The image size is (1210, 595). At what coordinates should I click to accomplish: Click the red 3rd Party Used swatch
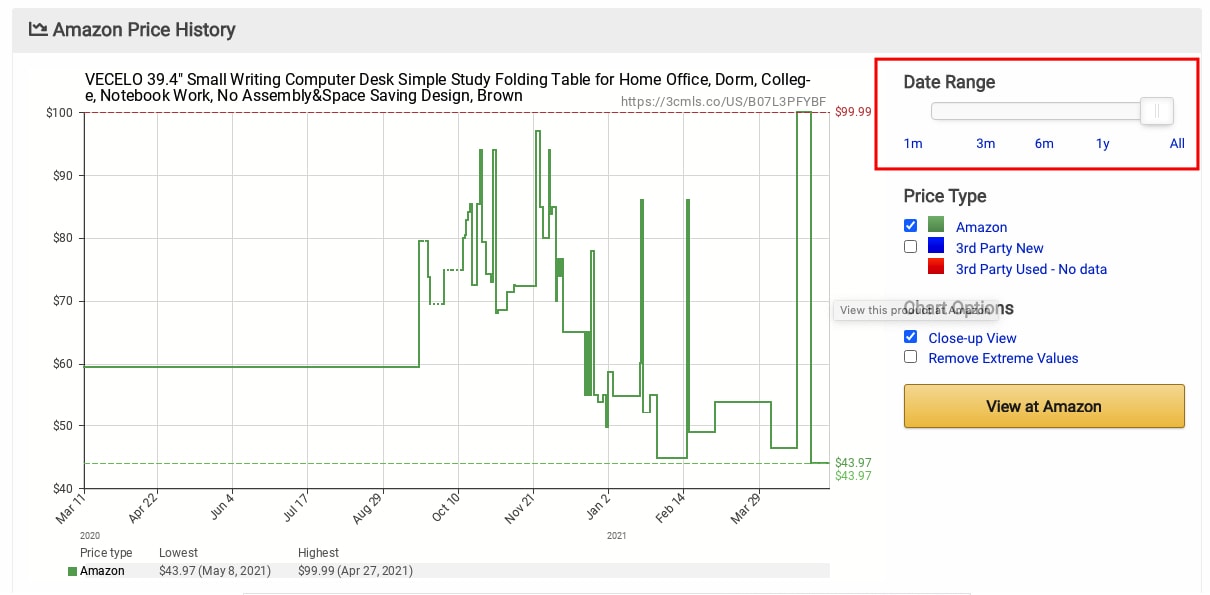click(936, 266)
